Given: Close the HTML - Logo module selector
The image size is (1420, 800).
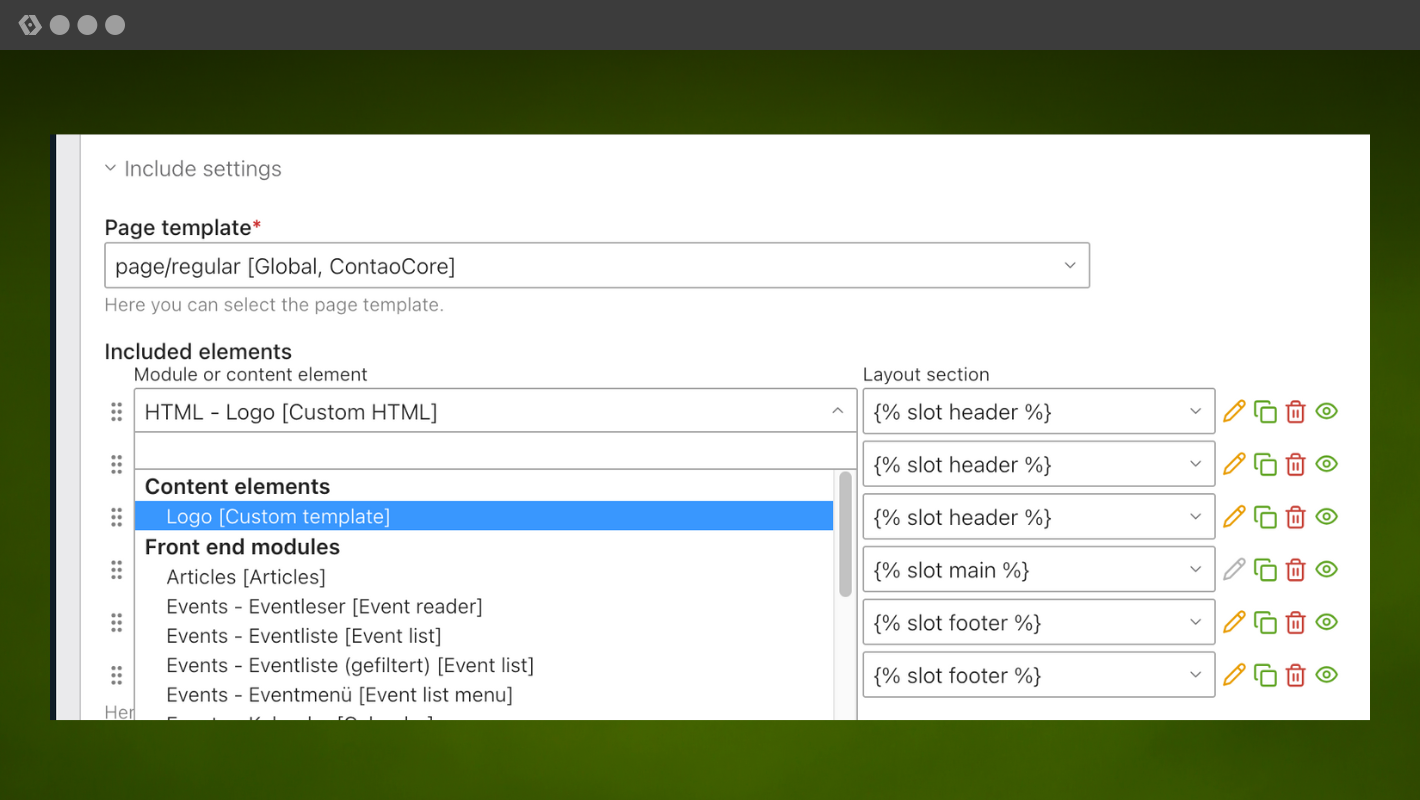Looking at the screenshot, I should (x=837, y=411).
